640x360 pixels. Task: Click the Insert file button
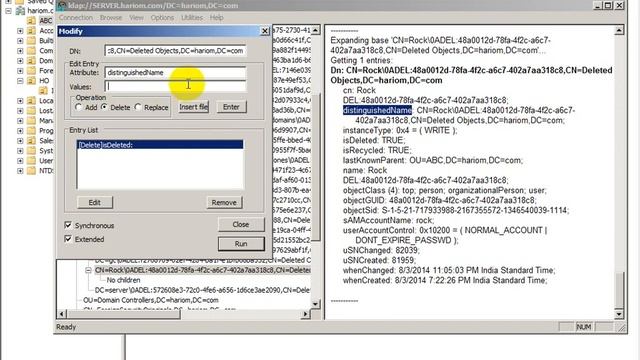coord(193,107)
